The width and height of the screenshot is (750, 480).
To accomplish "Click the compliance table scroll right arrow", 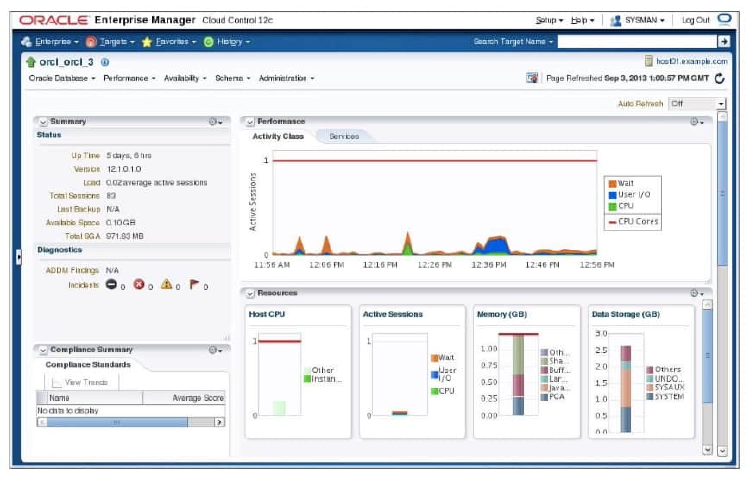I will [219, 422].
